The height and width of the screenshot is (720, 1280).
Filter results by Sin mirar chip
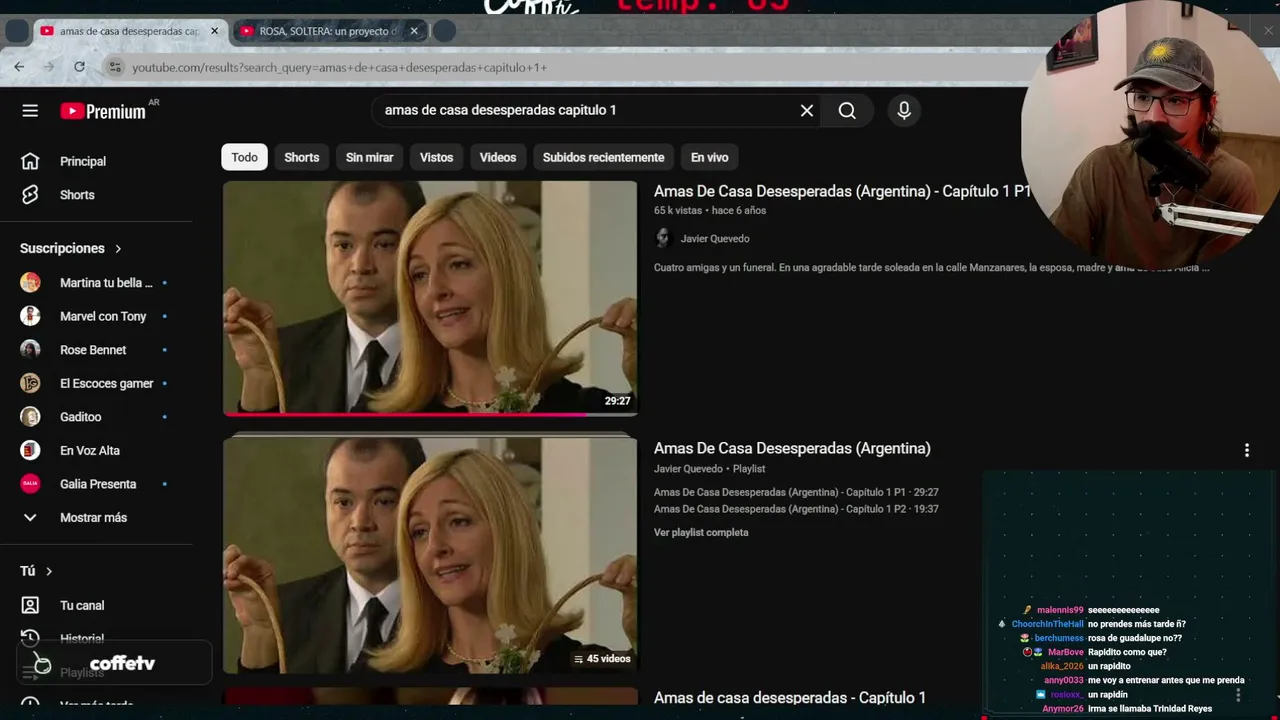click(370, 157)
